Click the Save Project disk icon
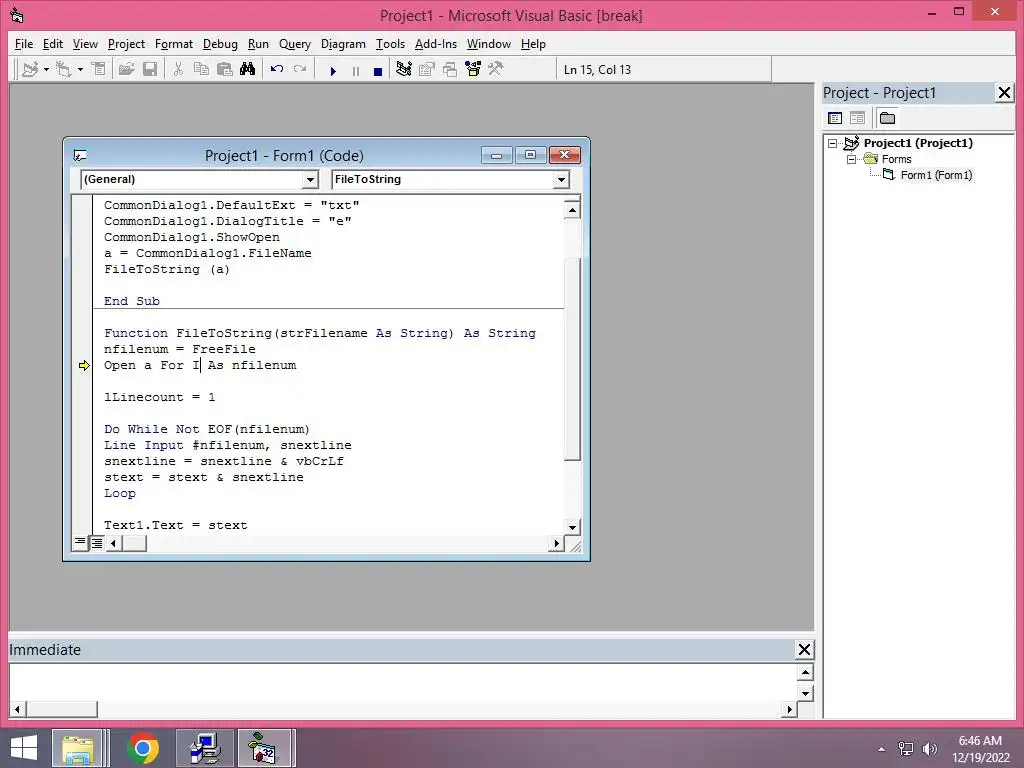The width and height of the screenshot is (1024, 768). (x=150, y=69)
